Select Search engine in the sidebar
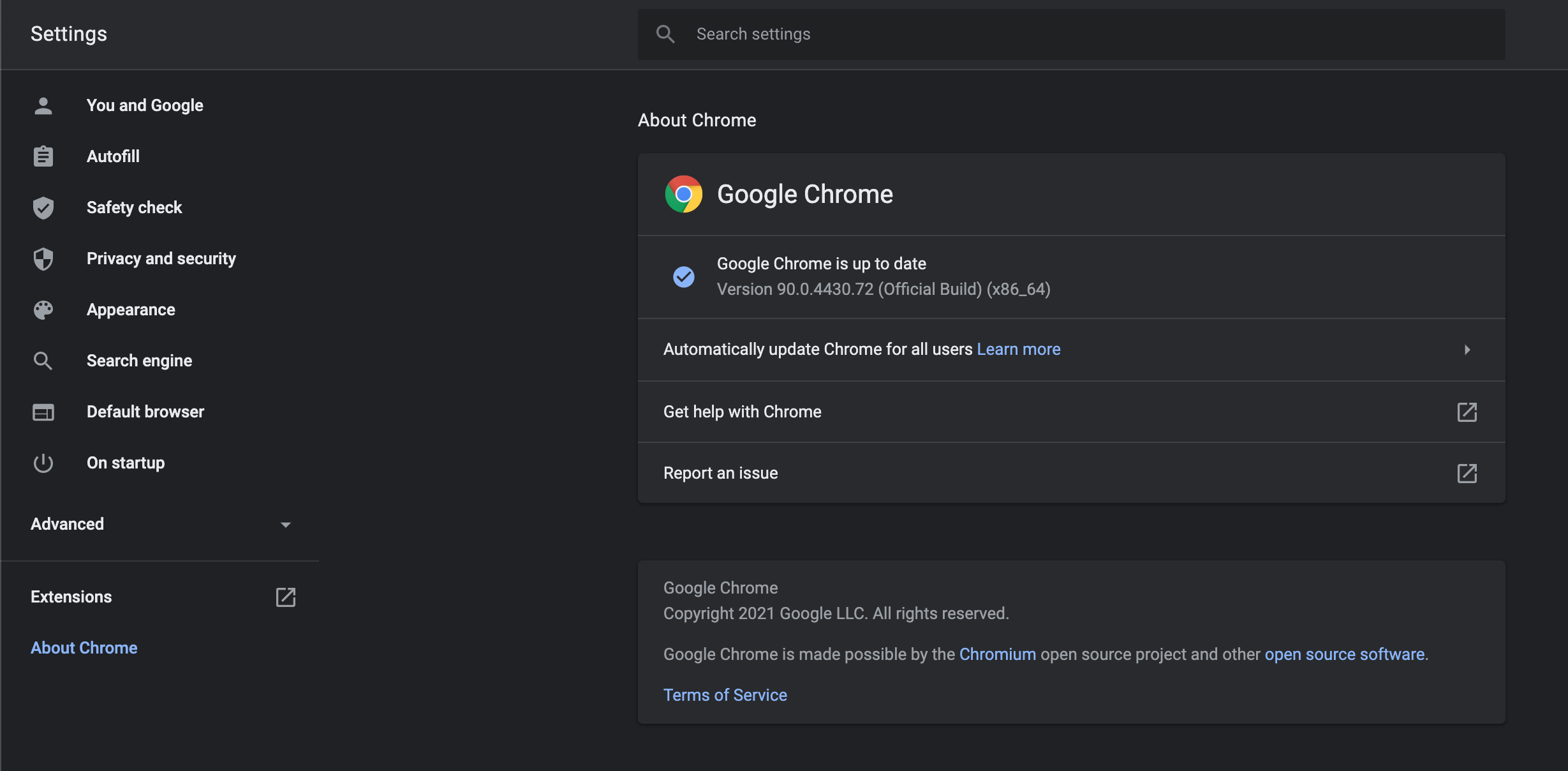1568x771 pixels. coord(139,361)
